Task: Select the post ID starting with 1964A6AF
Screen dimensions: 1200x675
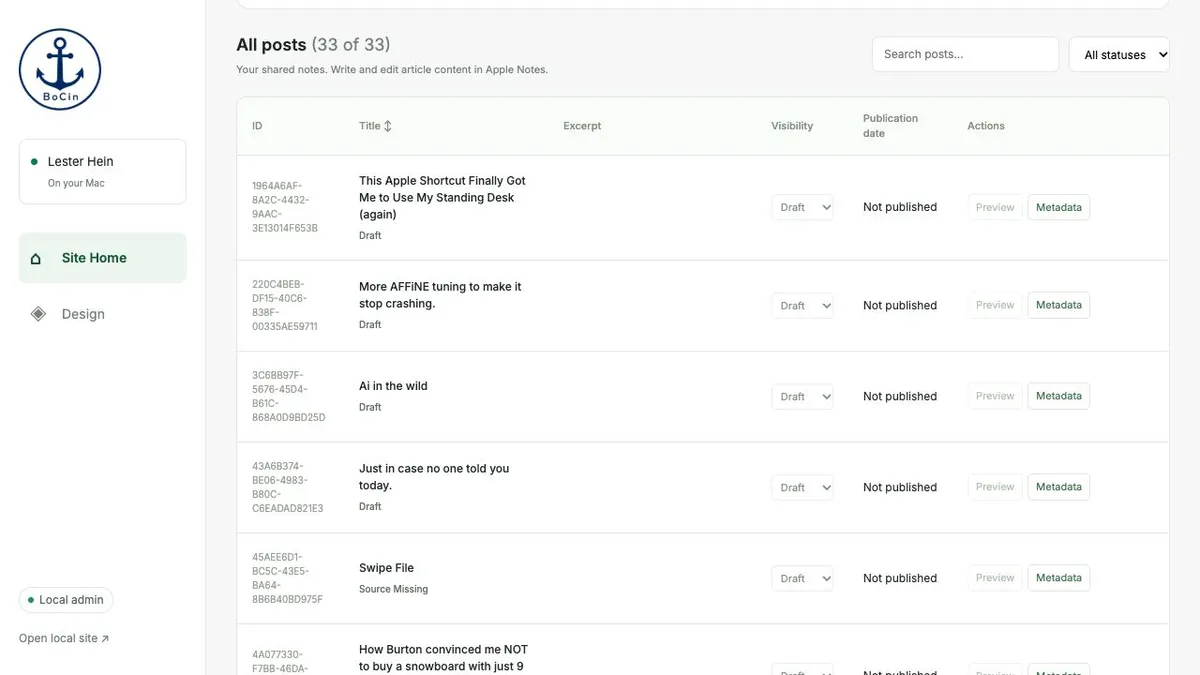Action: click(285, 207)
